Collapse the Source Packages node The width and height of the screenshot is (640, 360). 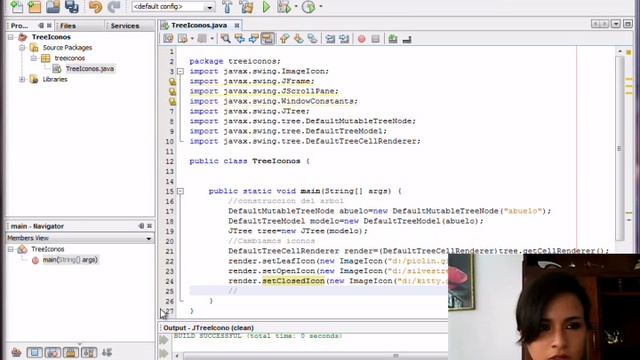(x=22, y=48)
